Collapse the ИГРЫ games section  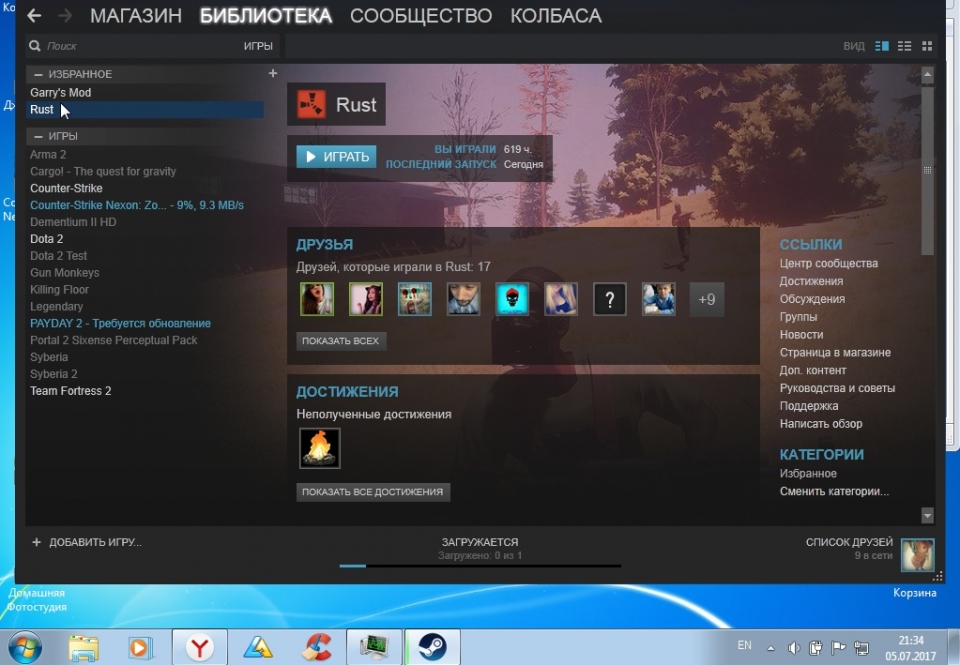click(x=39, y=137)
